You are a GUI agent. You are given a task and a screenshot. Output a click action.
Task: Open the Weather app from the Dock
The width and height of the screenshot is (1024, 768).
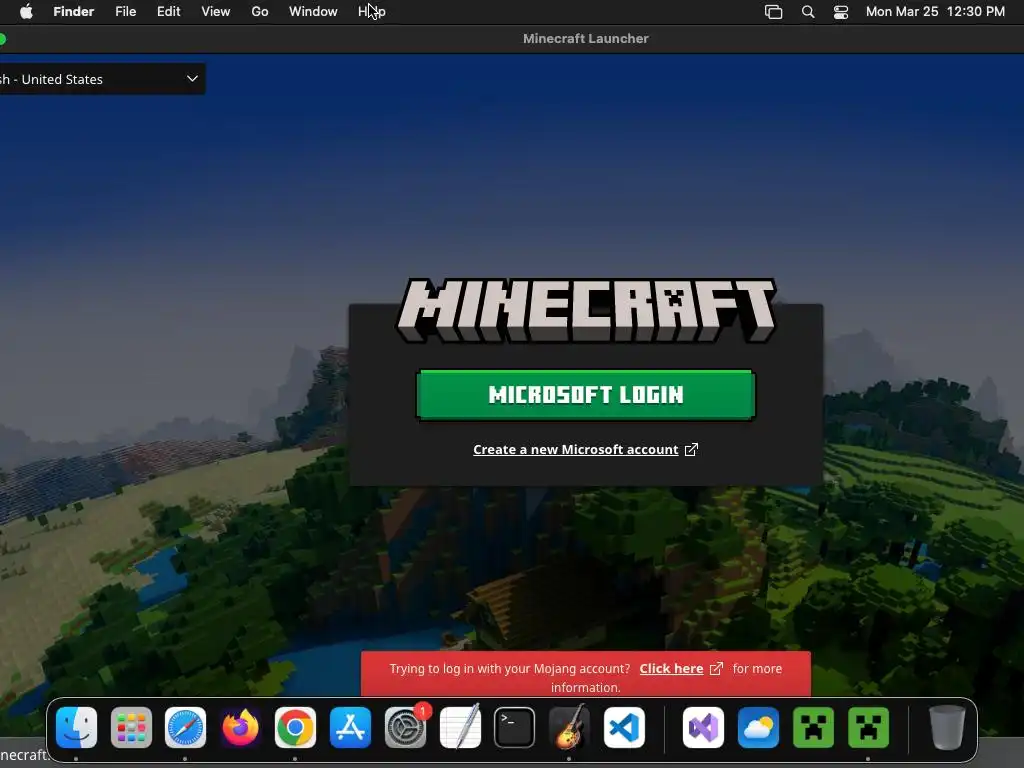point(758,727)
